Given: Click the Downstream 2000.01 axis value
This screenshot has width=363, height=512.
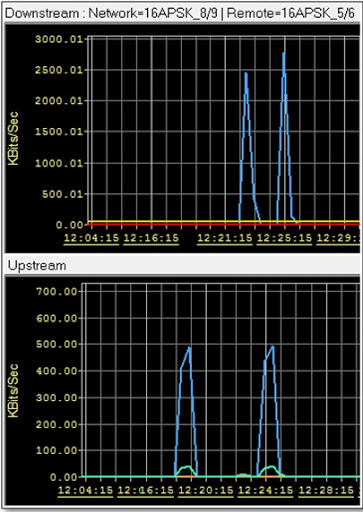Looking at the screenshot, I should pyautogui.click(x=59, y=101).
